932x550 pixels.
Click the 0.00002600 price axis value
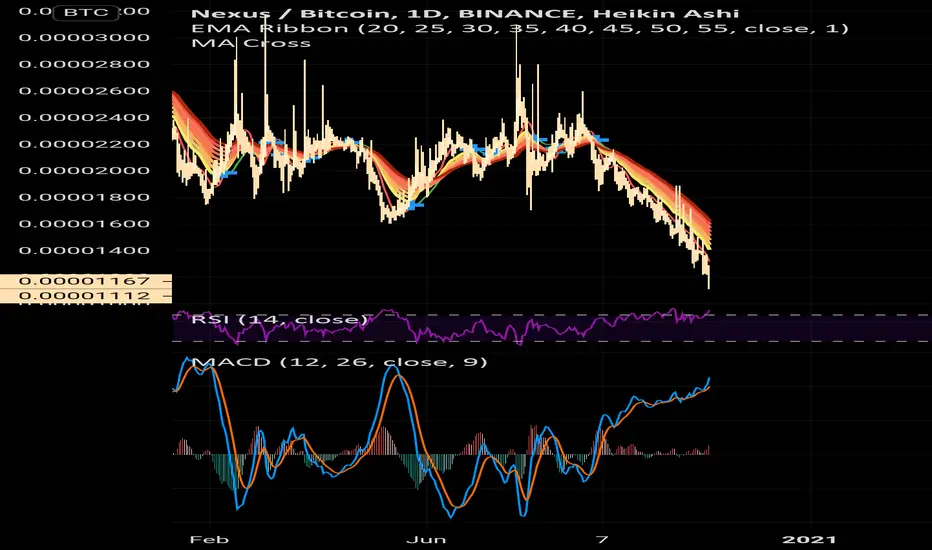(x=84, y=91)
